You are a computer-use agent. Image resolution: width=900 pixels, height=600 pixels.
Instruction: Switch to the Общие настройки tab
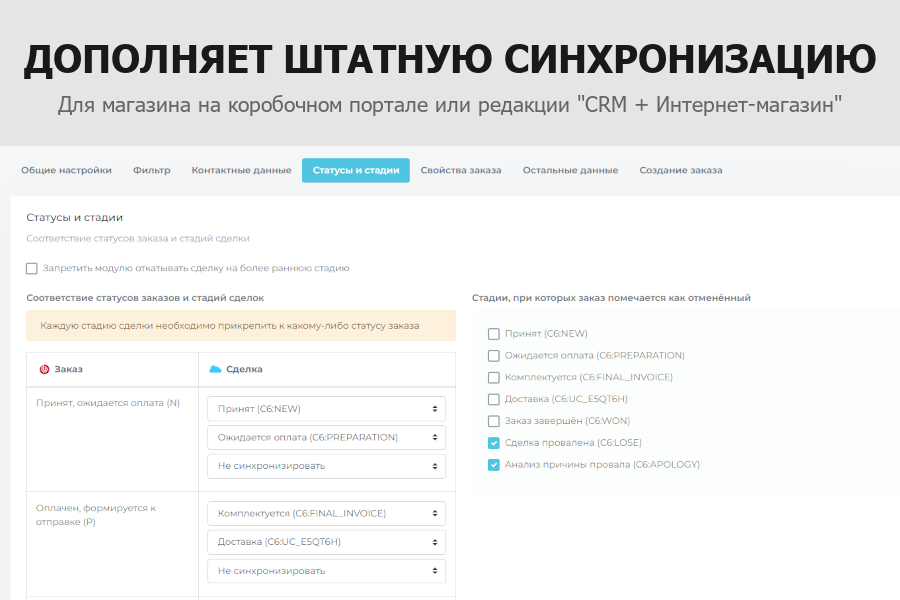point(66,170)
